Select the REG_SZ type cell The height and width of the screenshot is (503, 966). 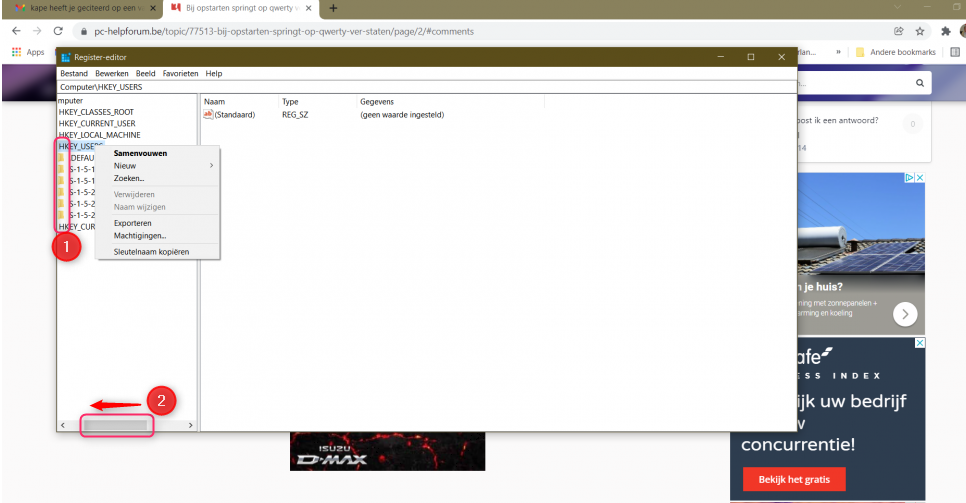[x=295, y=115]
